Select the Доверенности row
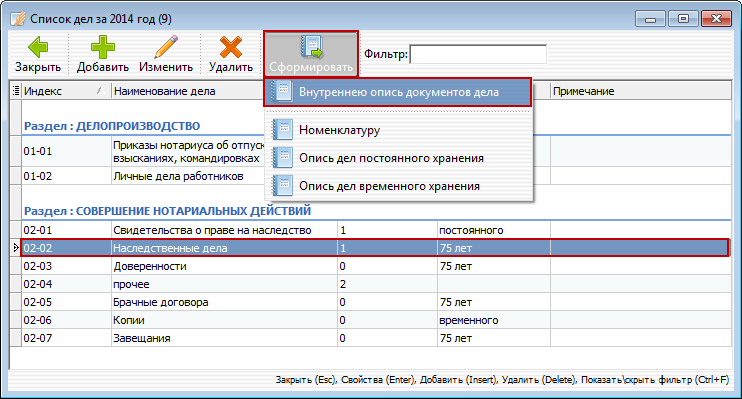The image size is (742, 399). tap(377, 266)
